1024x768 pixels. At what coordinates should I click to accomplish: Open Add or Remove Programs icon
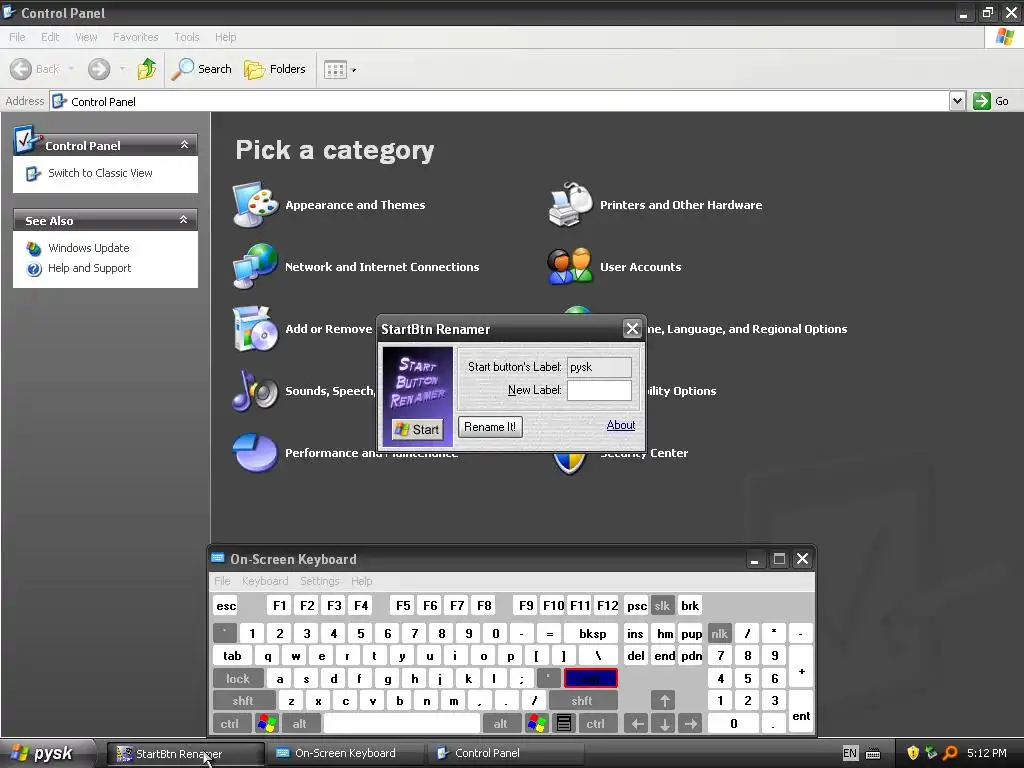(255, 328)
